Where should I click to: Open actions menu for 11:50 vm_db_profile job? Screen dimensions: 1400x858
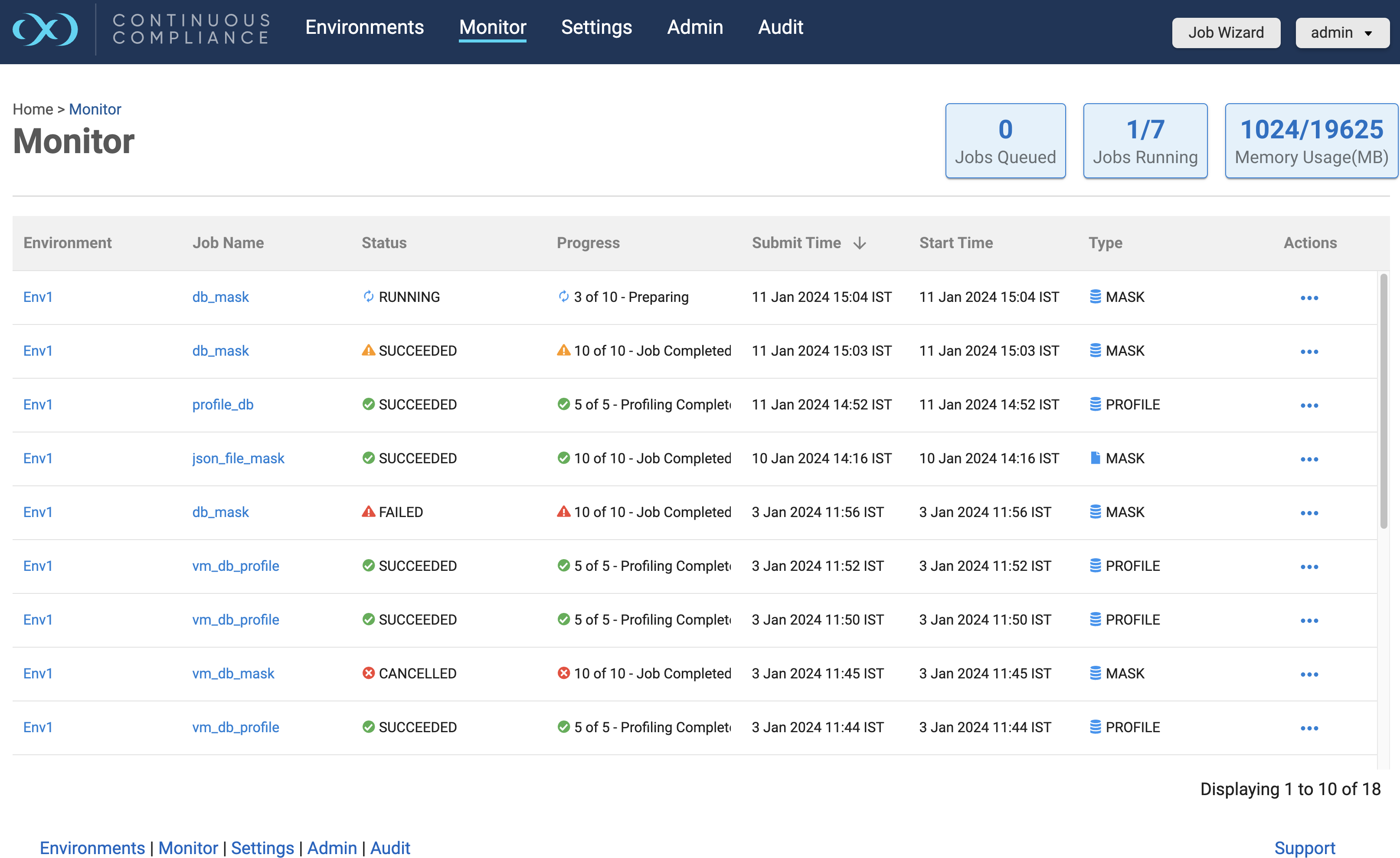[x=1309, y=620]
